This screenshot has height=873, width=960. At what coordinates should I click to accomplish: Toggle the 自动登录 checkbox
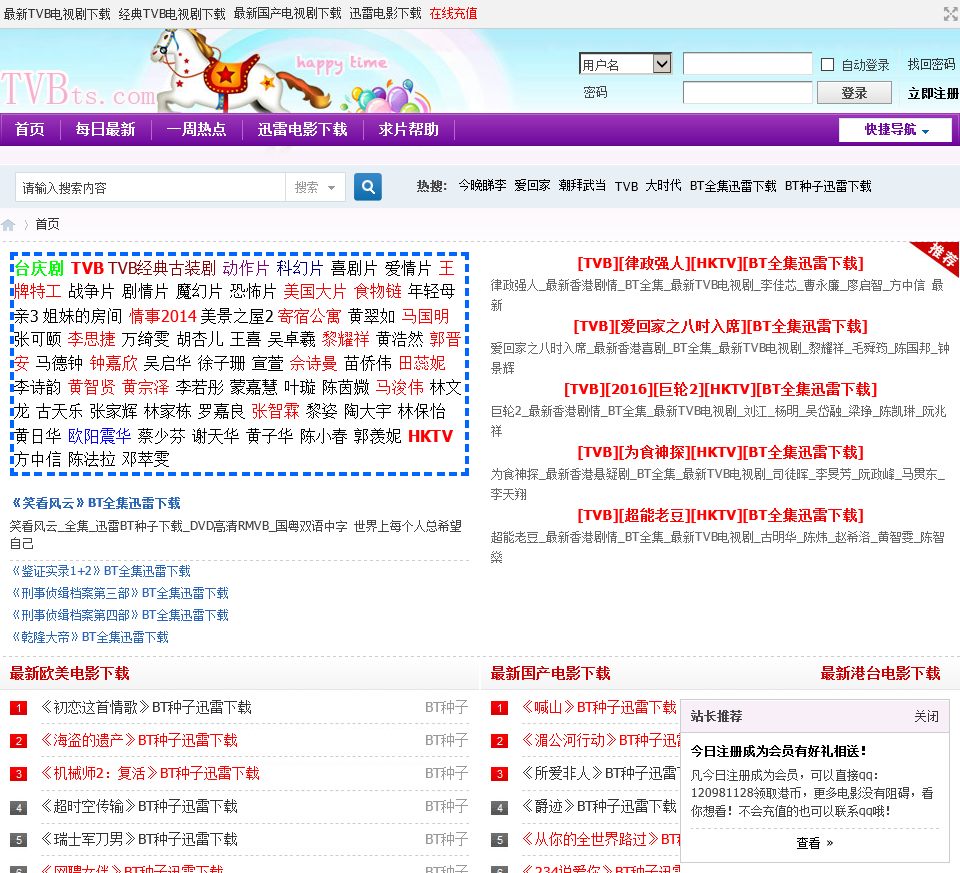[827, 65]
